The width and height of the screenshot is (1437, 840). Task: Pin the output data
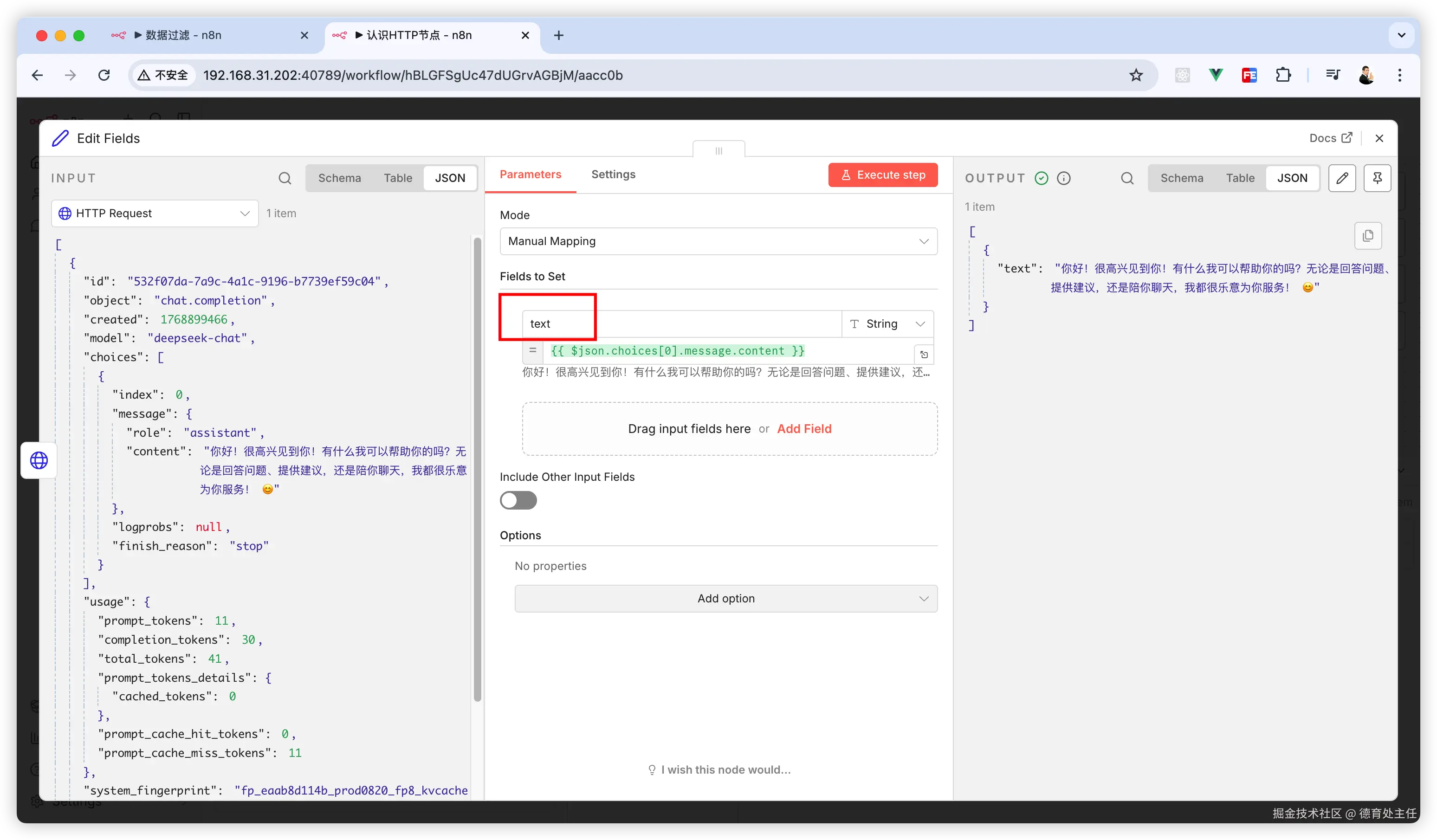click(1377, 179)
